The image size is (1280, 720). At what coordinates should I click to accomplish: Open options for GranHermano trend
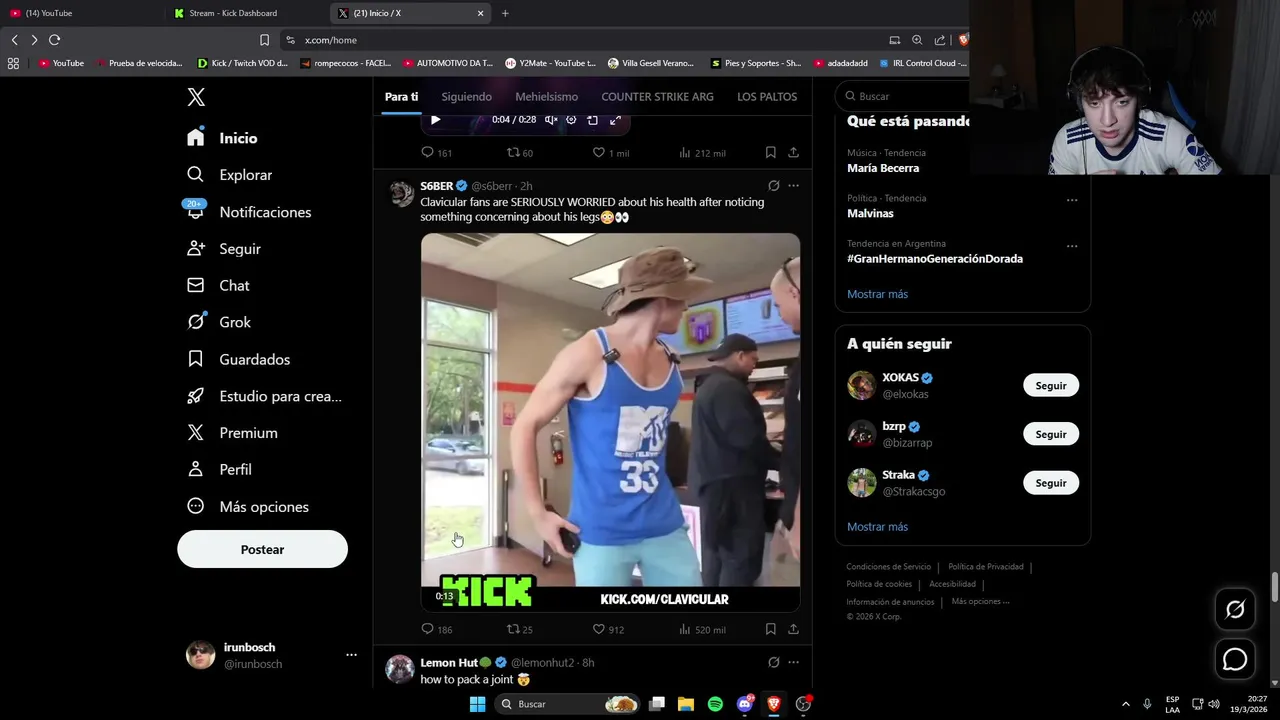[1072, 246]
